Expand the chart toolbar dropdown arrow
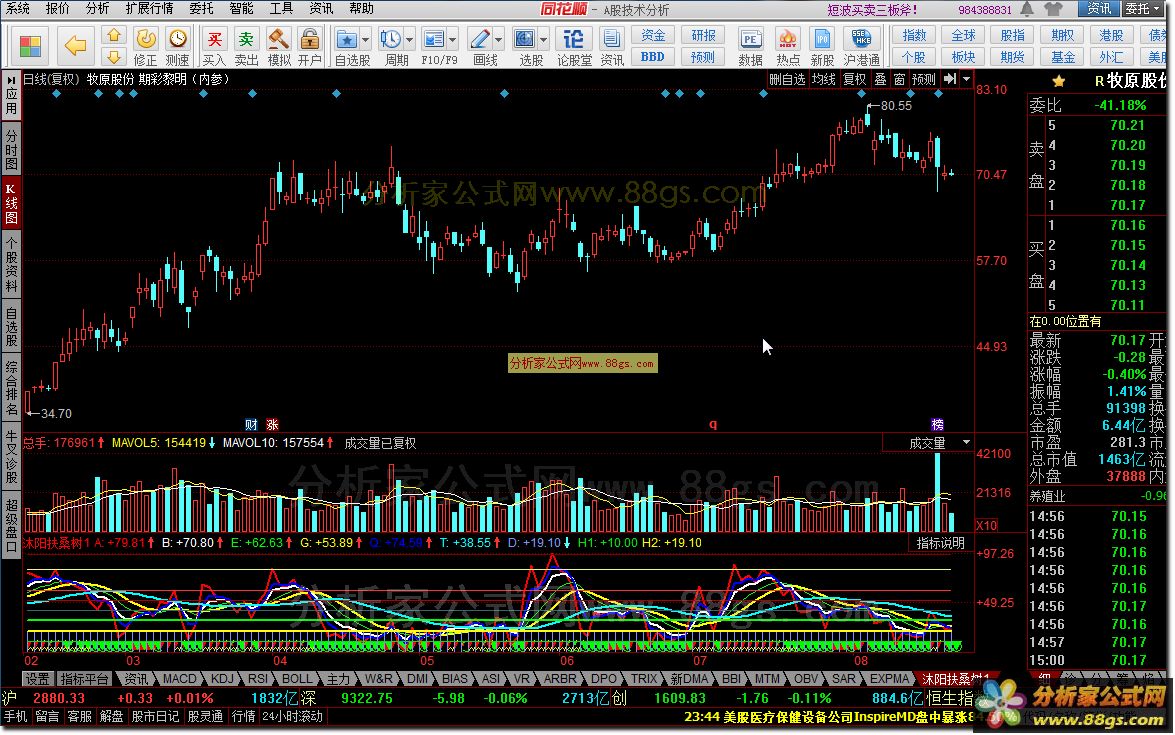 coord(966,79)
